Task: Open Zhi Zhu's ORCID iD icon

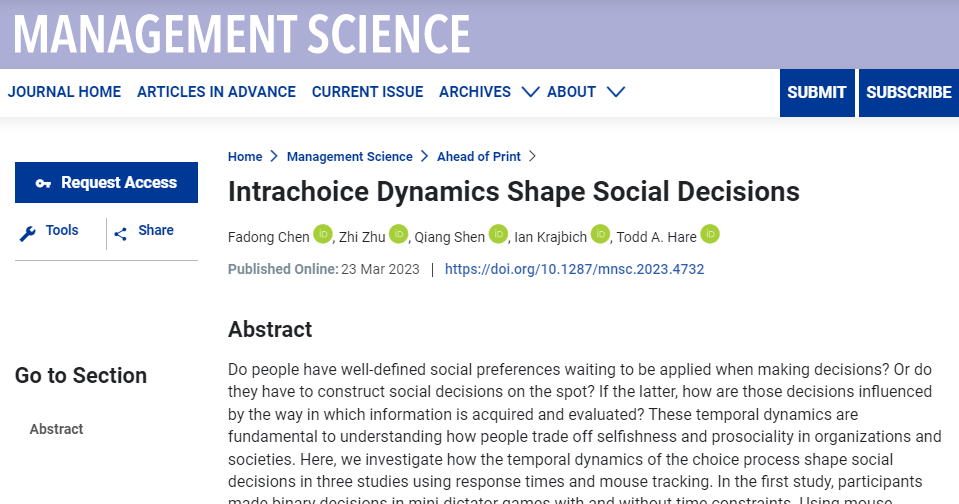Action: click(x=398, y=234)
